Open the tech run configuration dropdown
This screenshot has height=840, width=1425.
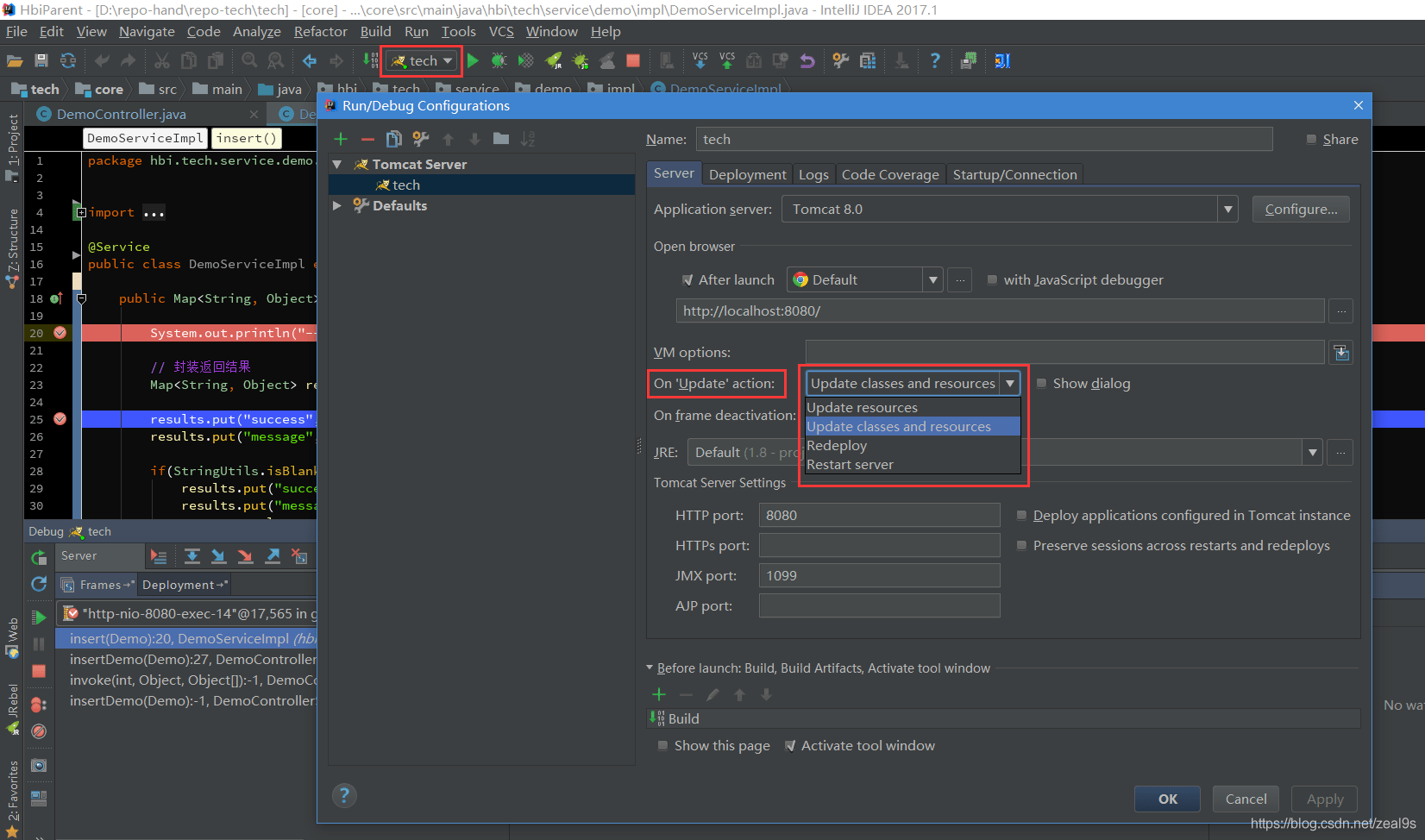point(423,60)
